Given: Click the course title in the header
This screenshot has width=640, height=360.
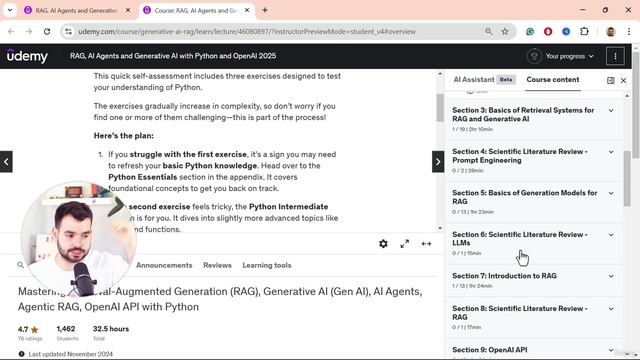Looking at the screenshot, I should coord(173,56).
